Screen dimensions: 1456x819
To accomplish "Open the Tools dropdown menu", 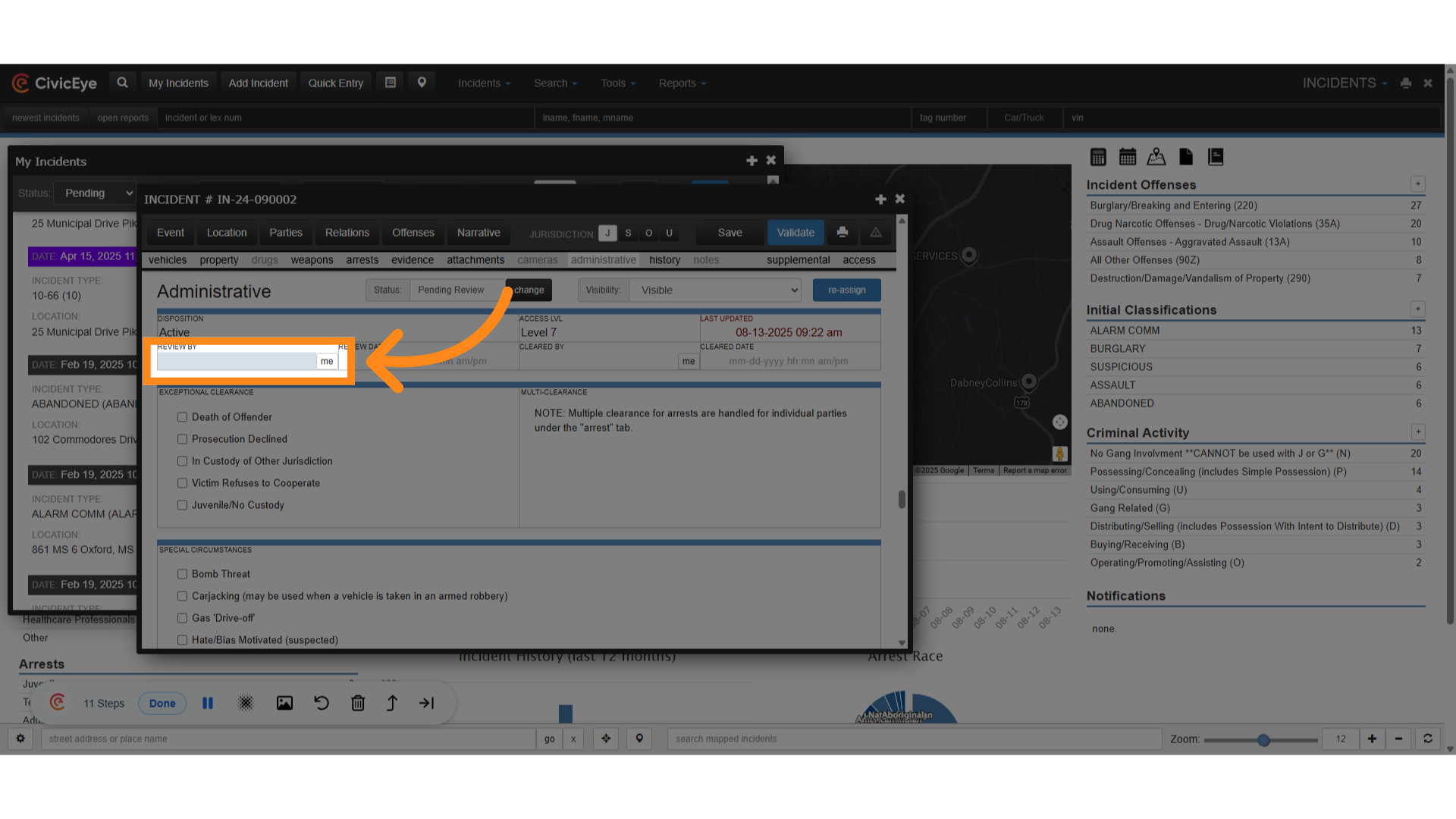I will click(x=618, y=83).
